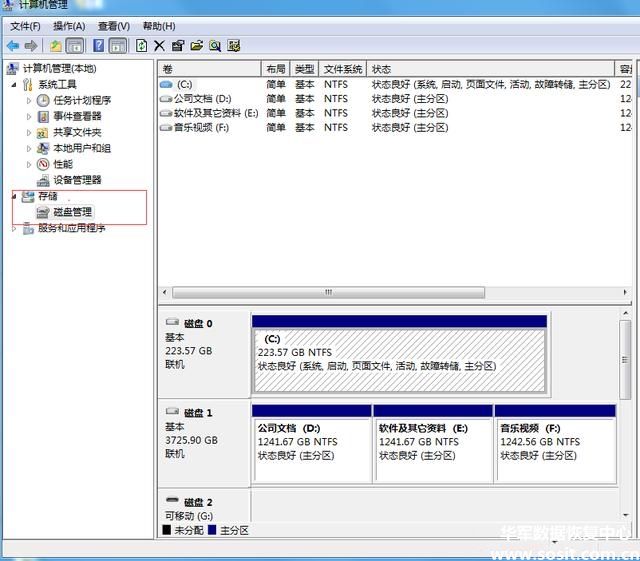Click the black X delete toolbar icon
This screenshot has width=640, height=561.
[x=159, y=46]
